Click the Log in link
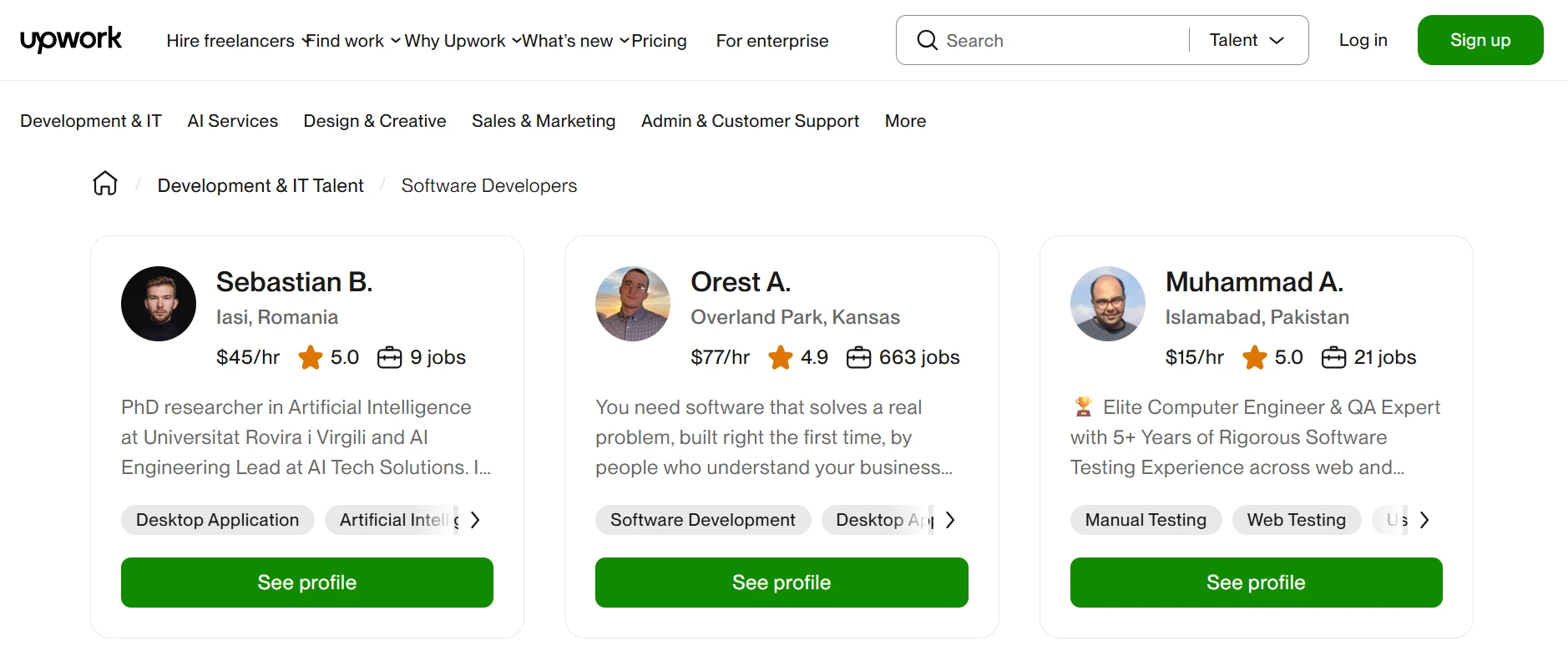 [1363, 40]
